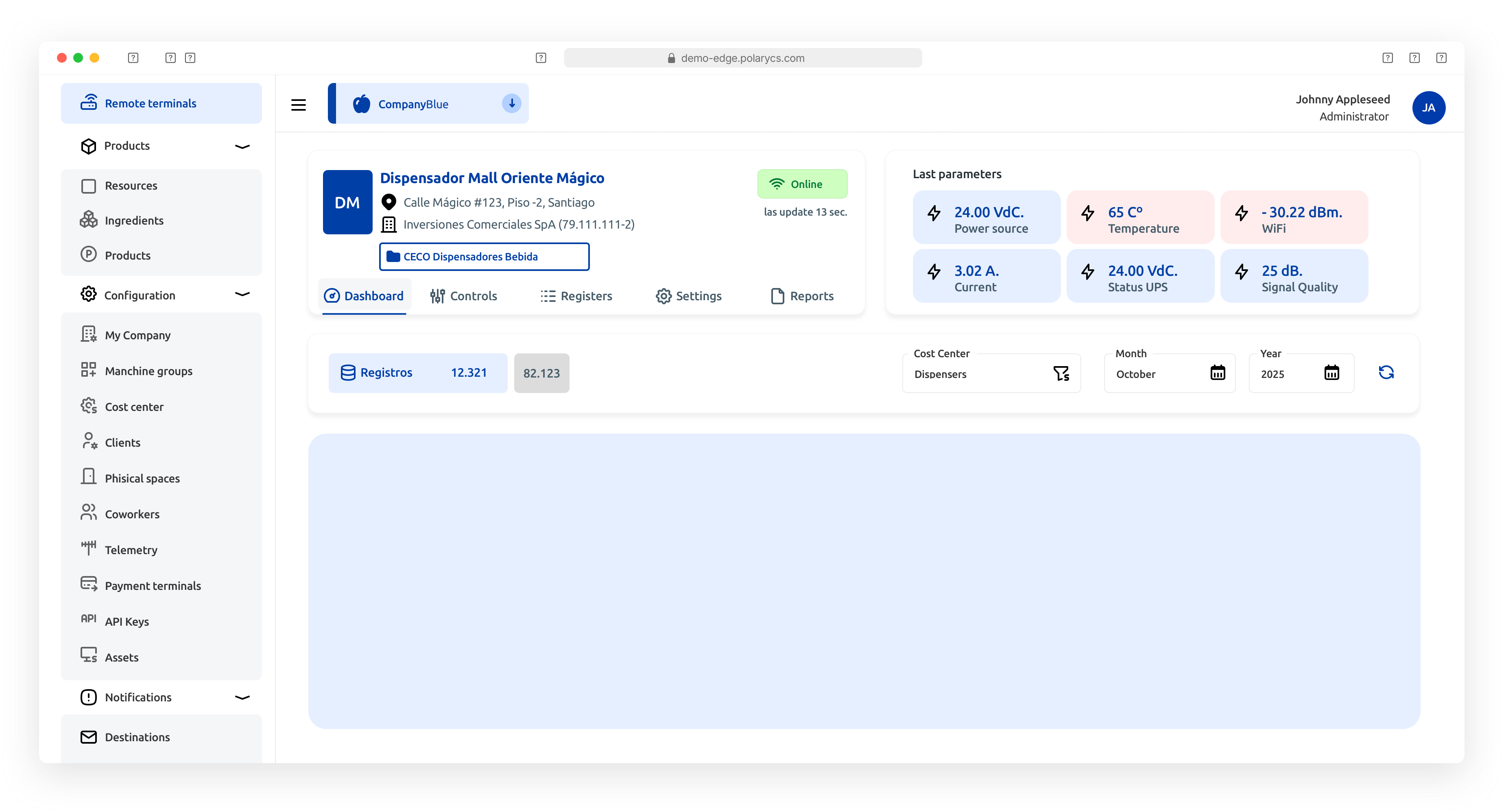
Task: Click the Assets monitor icon
Action: coord(88,655)
